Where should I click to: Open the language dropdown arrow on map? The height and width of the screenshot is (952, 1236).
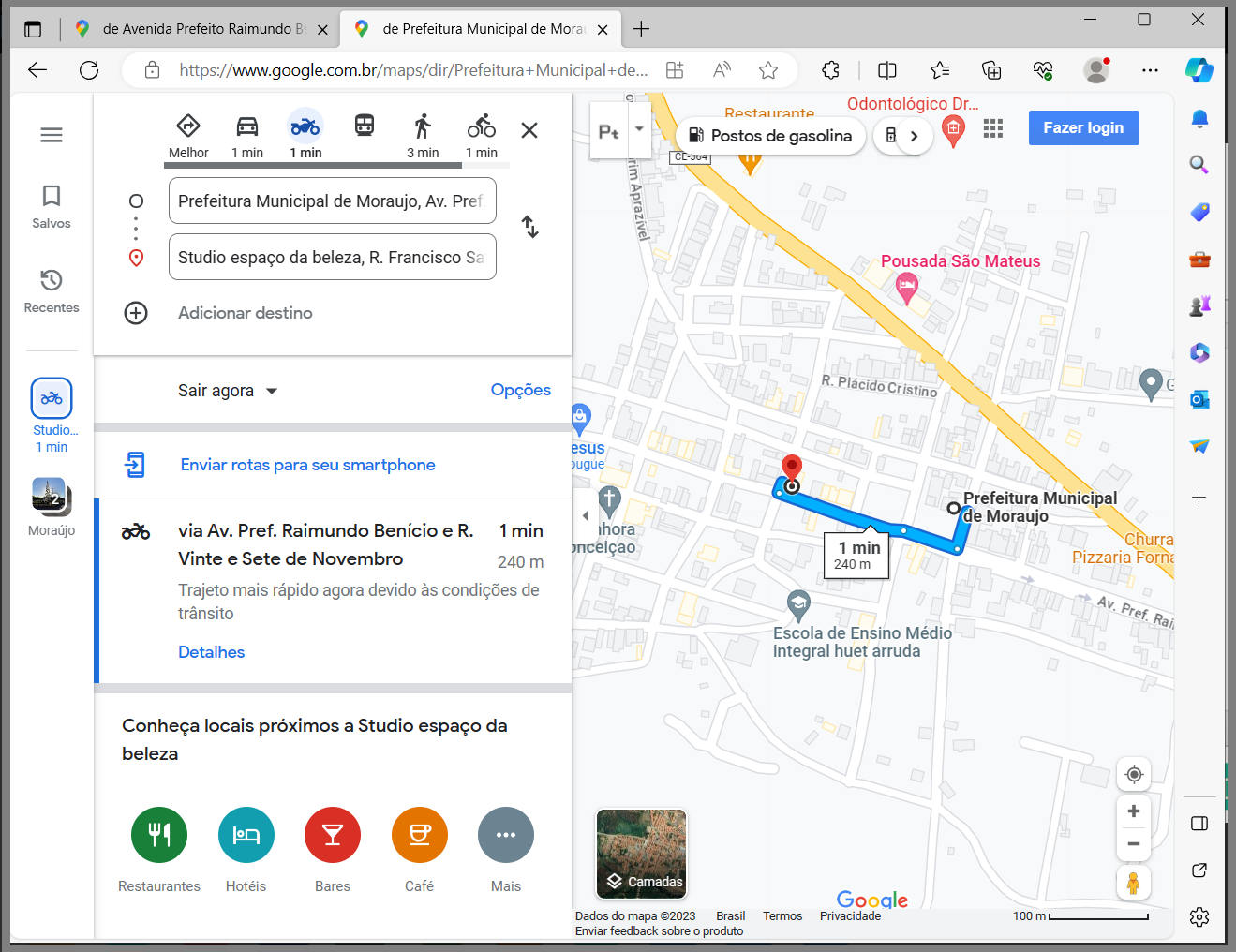click(x=639, y=129)
